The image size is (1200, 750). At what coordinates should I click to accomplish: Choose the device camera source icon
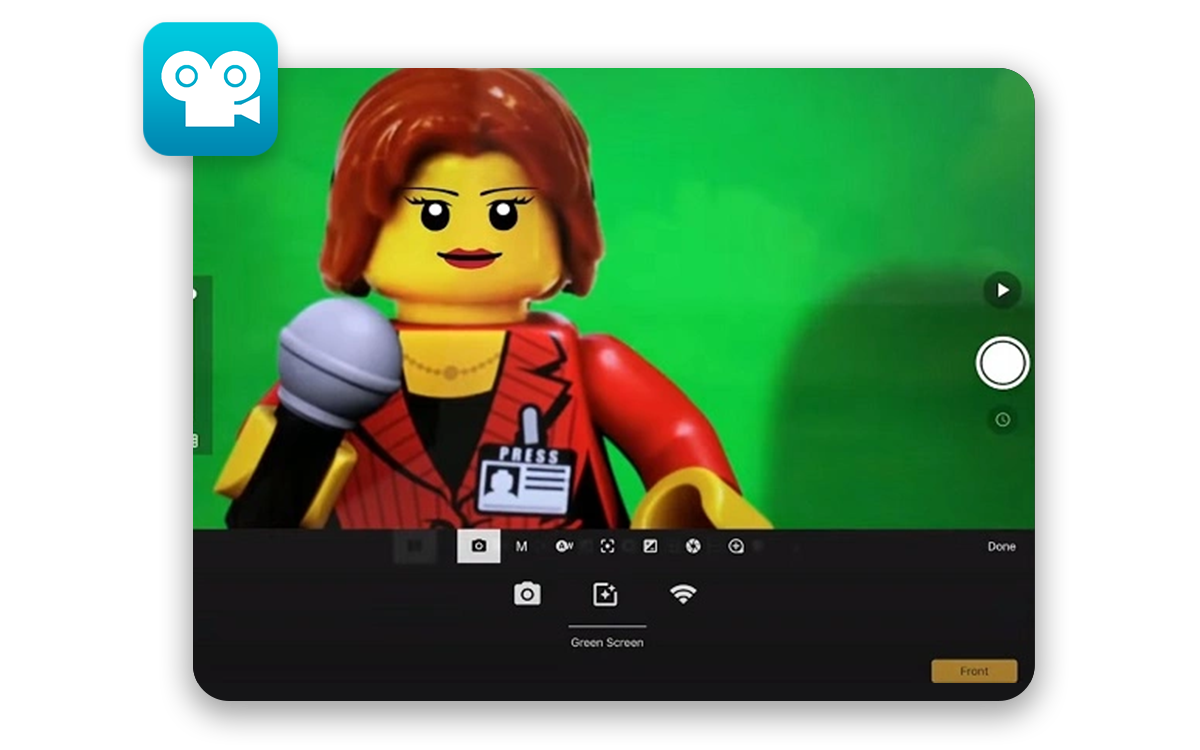tap(527, 594)
